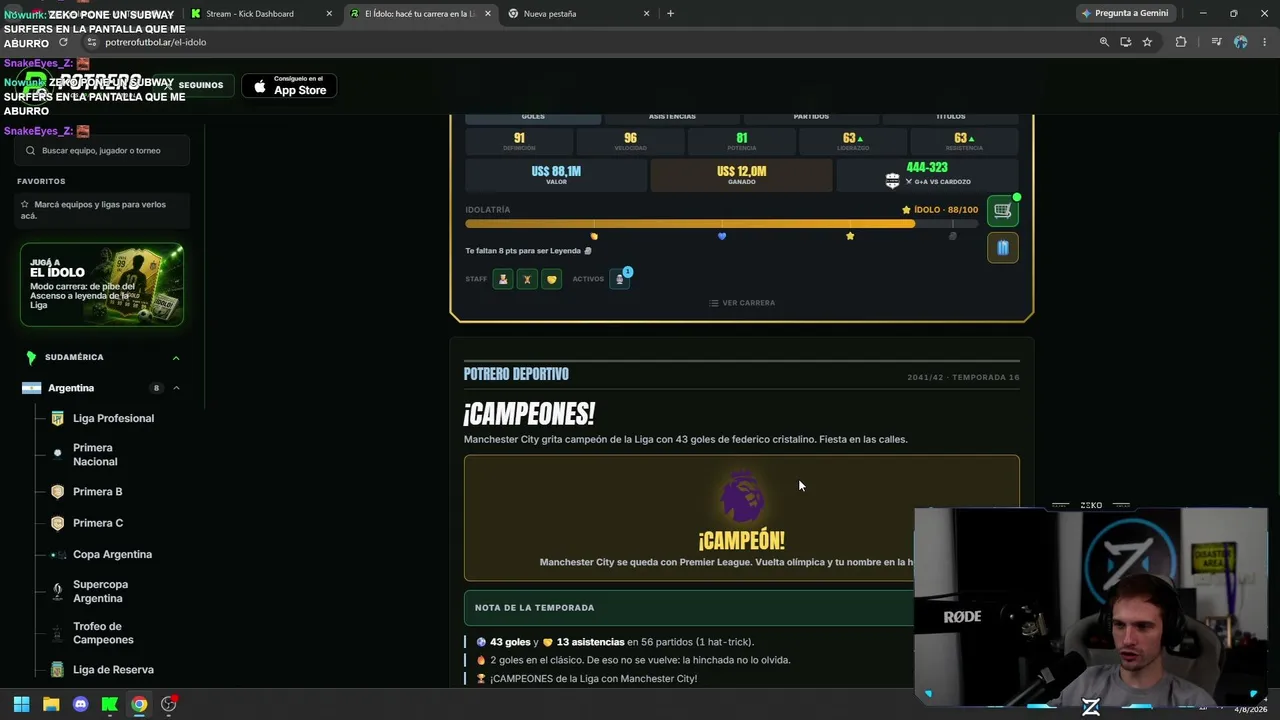Click the Primera B shield icon
1280x720 pixels.
(57, 492)
